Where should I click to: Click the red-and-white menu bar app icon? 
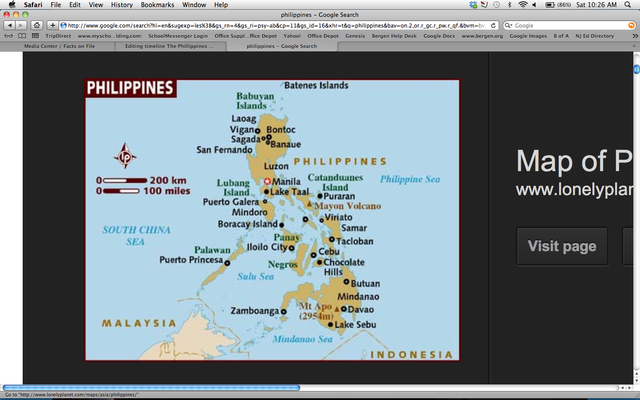(484, 4)
